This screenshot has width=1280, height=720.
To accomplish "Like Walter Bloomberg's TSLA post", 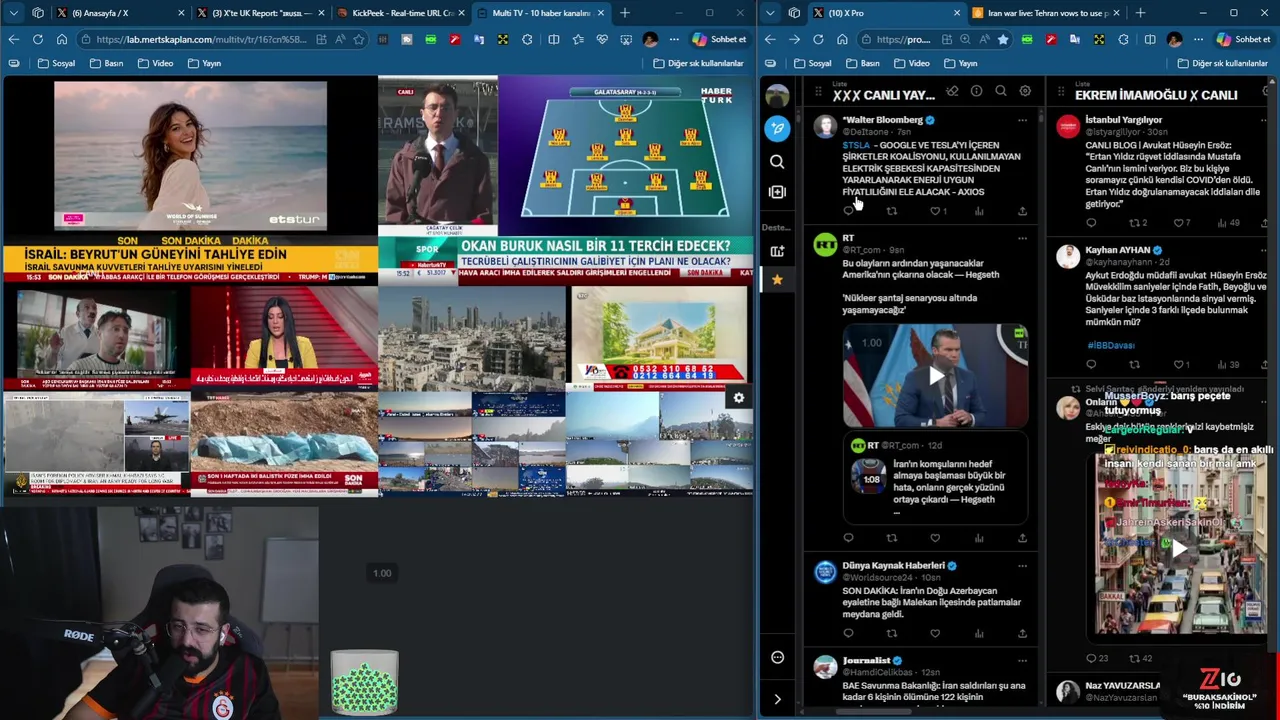I will tap(935, 211).
